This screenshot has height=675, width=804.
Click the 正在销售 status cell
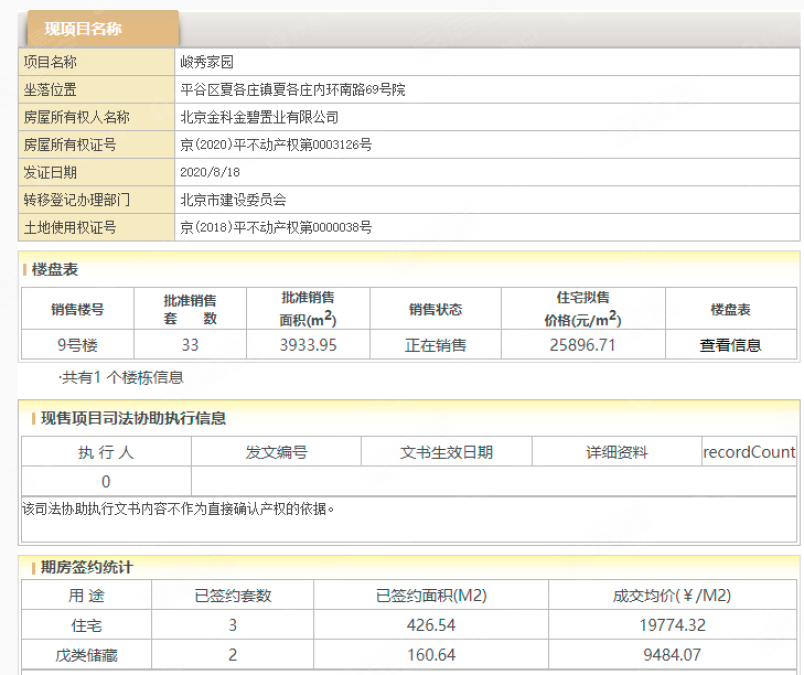tap(435, 345)
